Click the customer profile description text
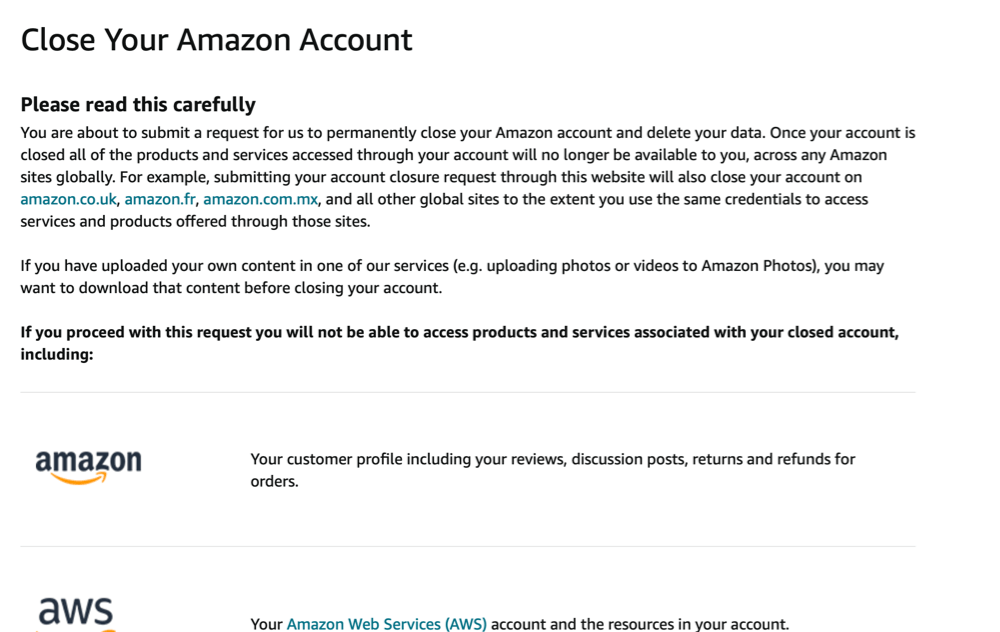This screenshot has height=632, width=1000. click(x=552, y=460)
